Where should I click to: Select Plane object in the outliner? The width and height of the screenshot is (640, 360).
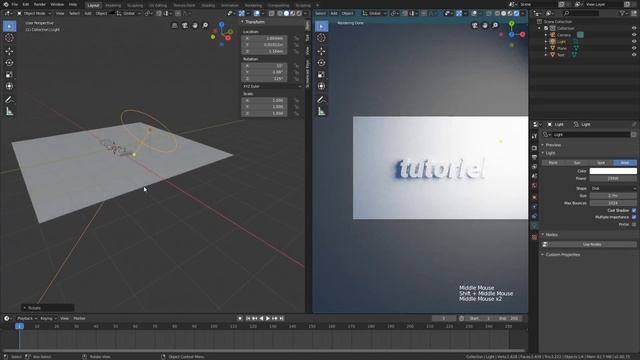tap(562, 48)
